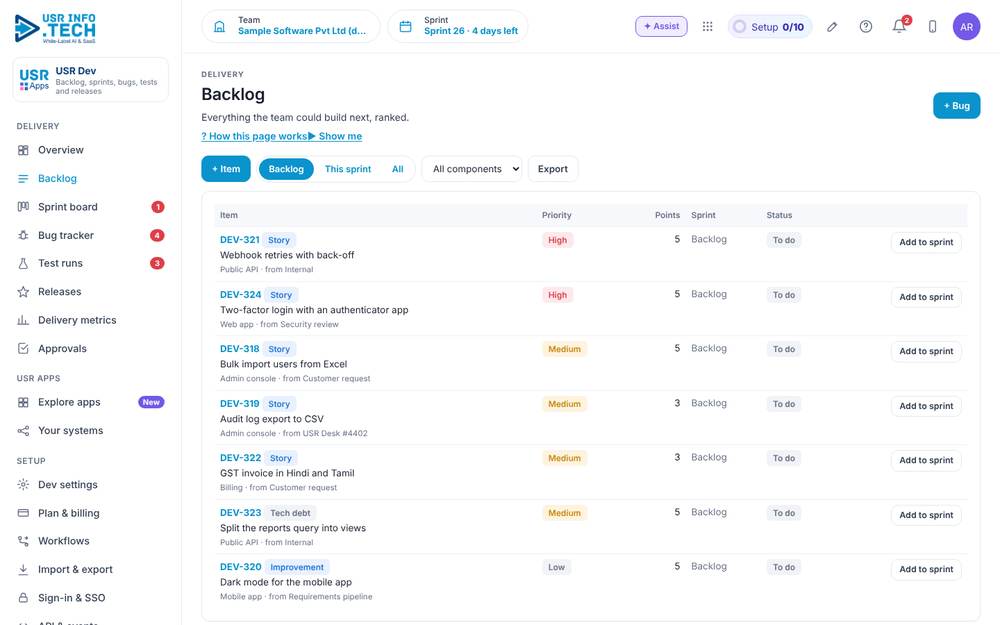Open the DEV-318 item link
This screenshot has width=1000, height=625.
(x=240, y=349)
